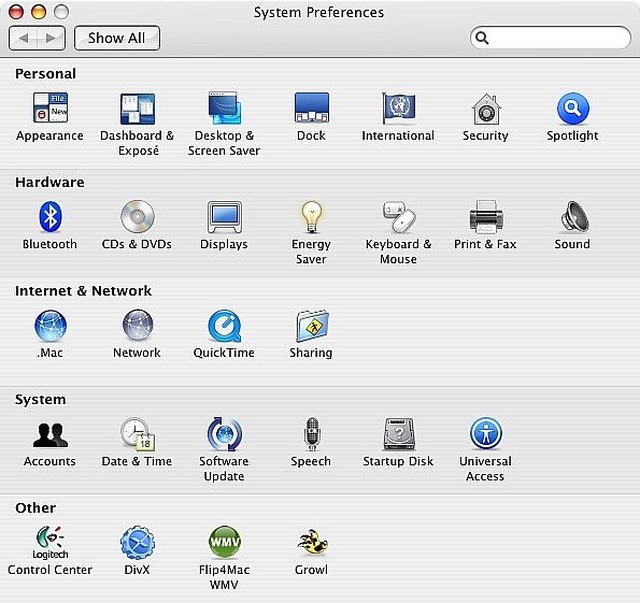Screen dimensions: 640x603
Task: Open Print & Fax printer icon
Action: pyautogui.click(x=486, y=216)
